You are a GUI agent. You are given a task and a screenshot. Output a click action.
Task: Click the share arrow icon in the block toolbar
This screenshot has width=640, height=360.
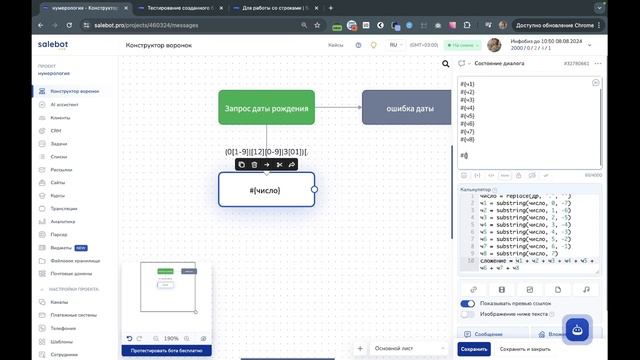point(292,164)
